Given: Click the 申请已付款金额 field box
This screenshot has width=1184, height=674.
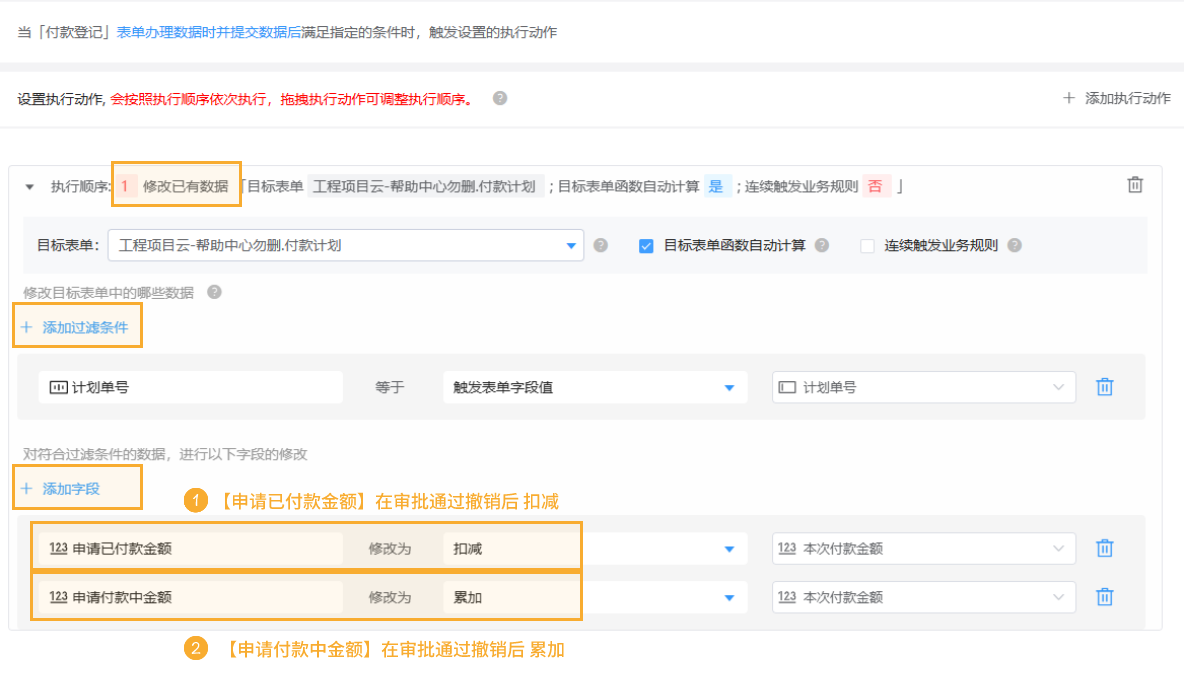Looking at the screenshot, I should pyautogui.click(x=190, y=548).
